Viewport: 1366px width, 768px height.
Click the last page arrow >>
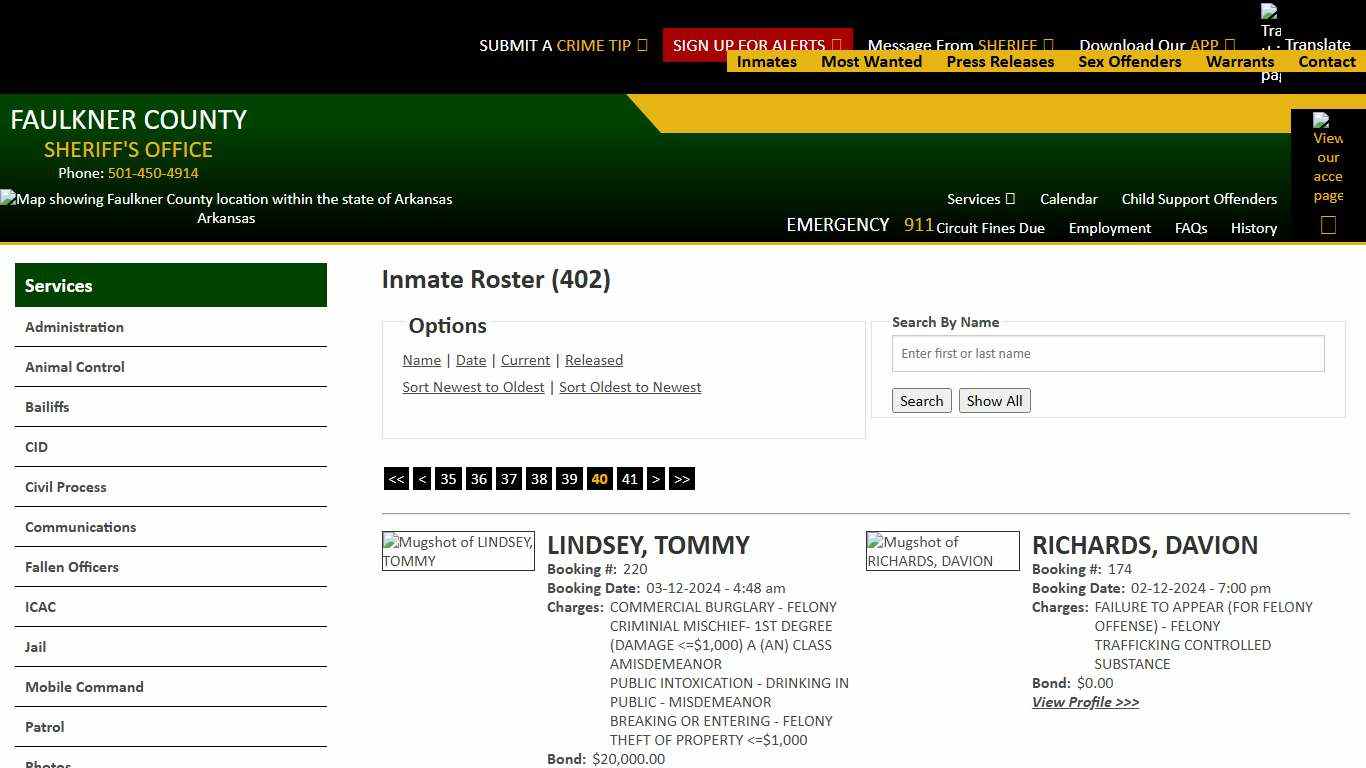coord(682,479)
